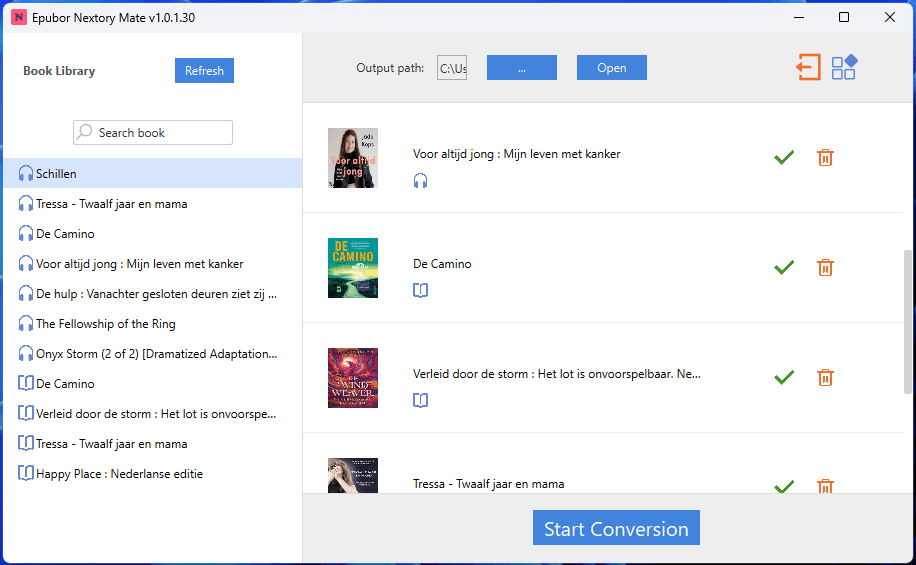
Task: Choose Happy Place : Nederlanse editie ebook
Action: [x=119, y=474]
